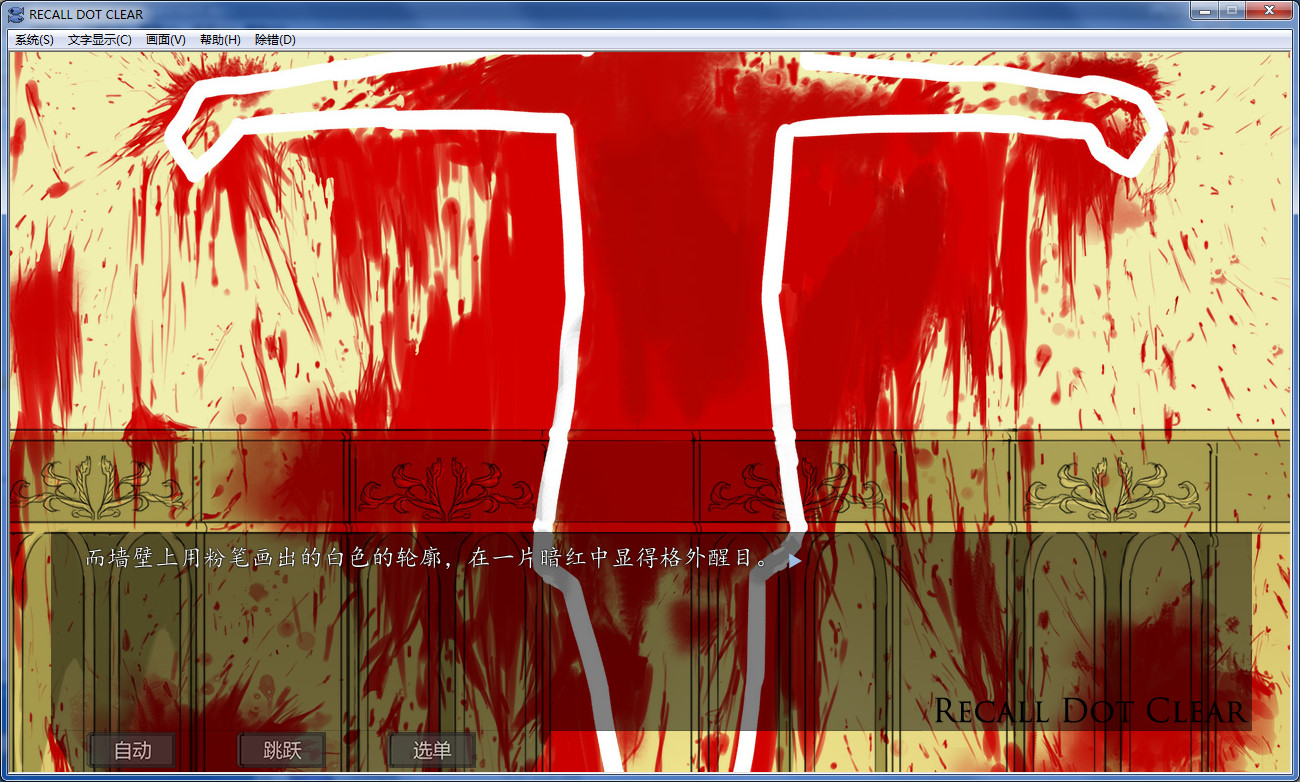Open the 文字显示(C) menu
The width and height of the screenshot is (1300, 782).
click(100, 40)
